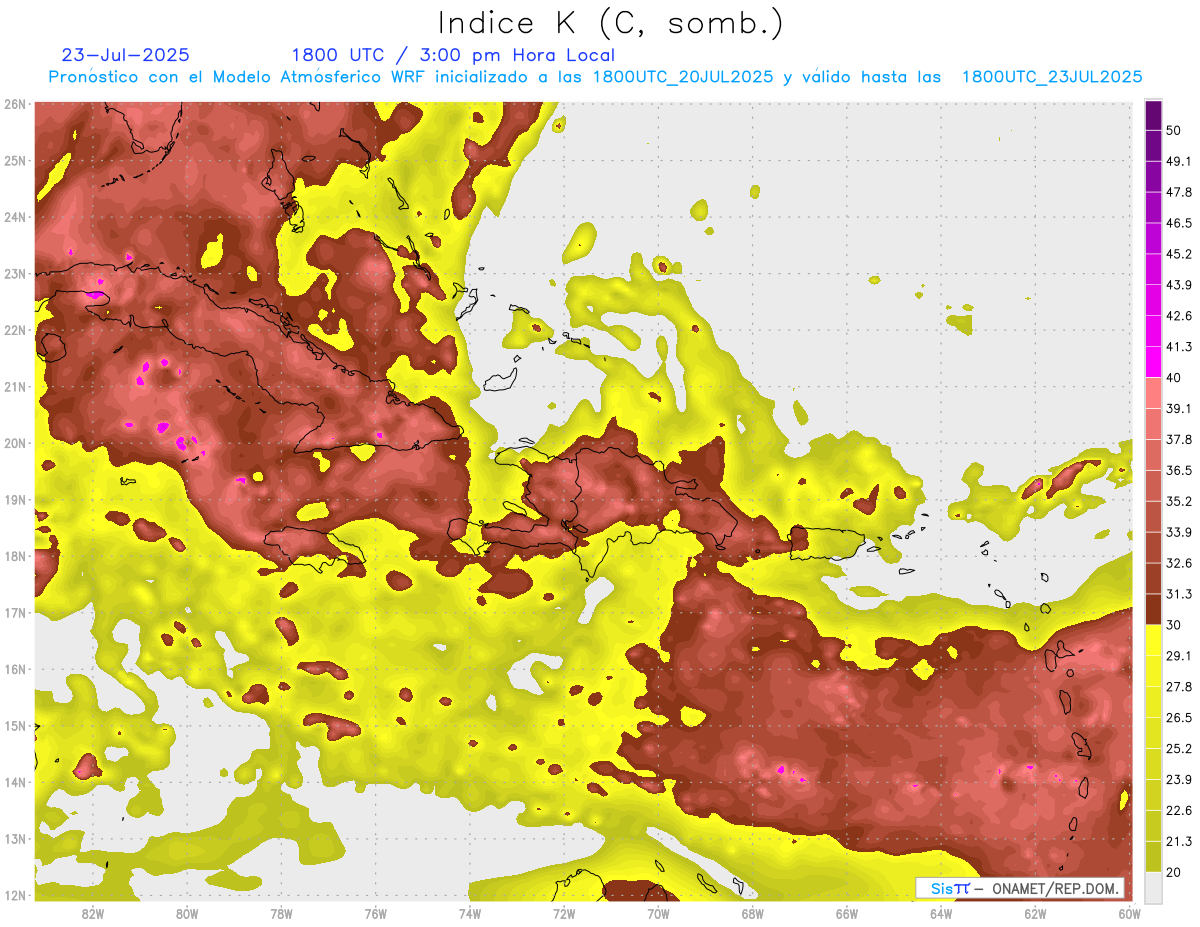Click the "Indice K (C, somb.)" chart title
Screen dimensions: 1200x927
point(610,22)
